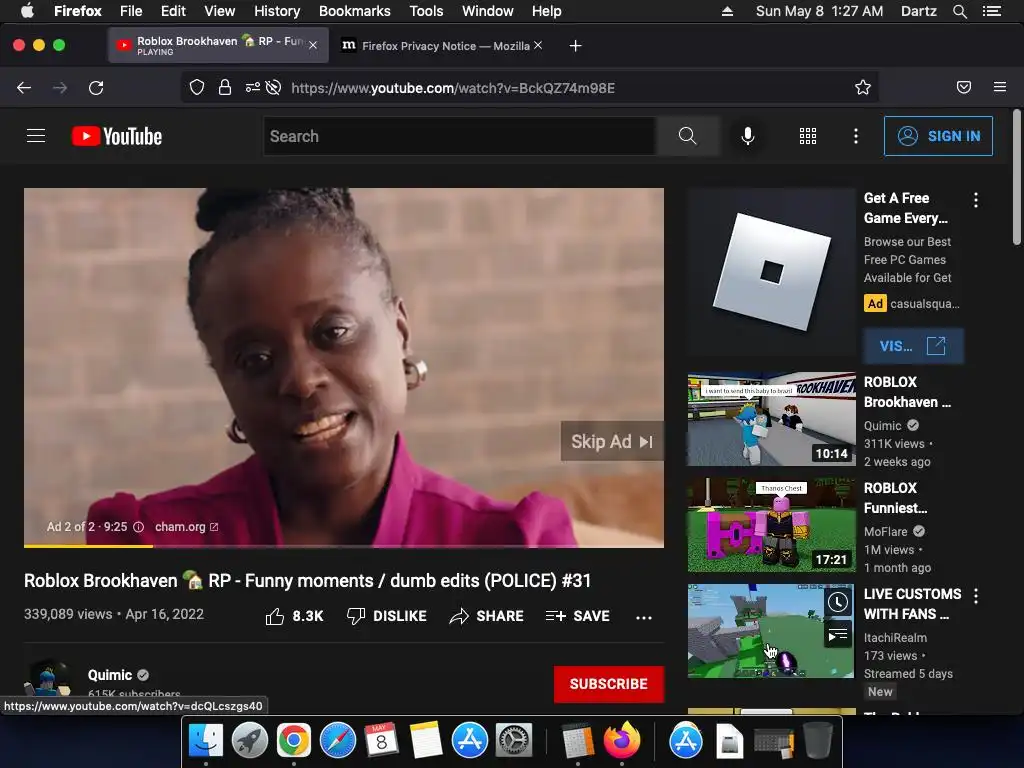The width and height of the screenshot is (1024, 768).
Task: Open options for LIVE CUSTOMS WITH FANS video
Action: 976,596
